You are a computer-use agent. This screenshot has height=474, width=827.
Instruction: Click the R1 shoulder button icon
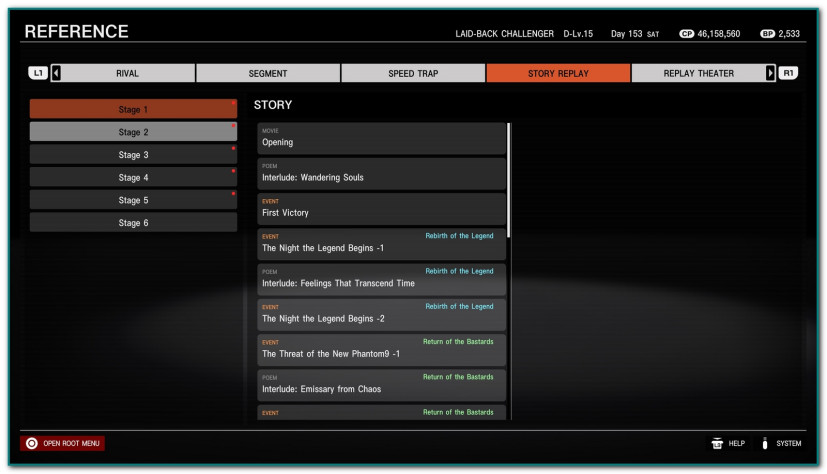coord(788,73)
